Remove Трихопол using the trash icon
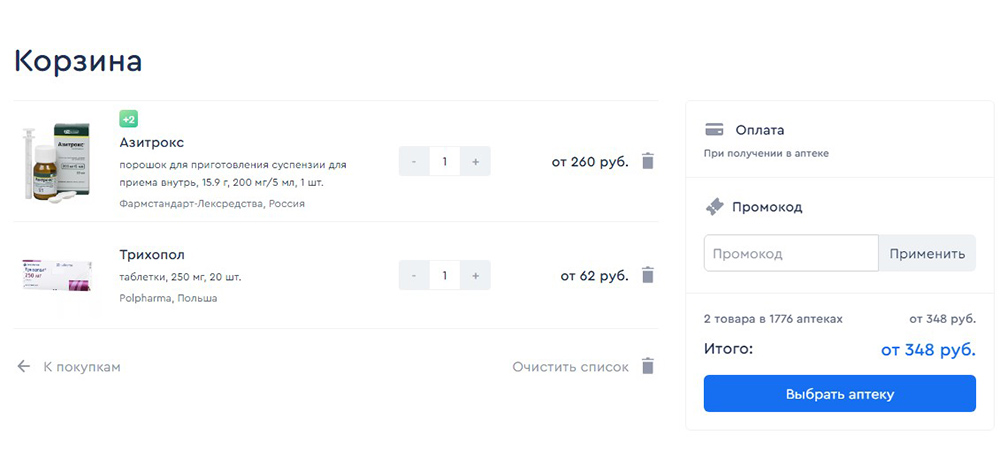This screenshot has height=450, width=1000. point(647,275)
